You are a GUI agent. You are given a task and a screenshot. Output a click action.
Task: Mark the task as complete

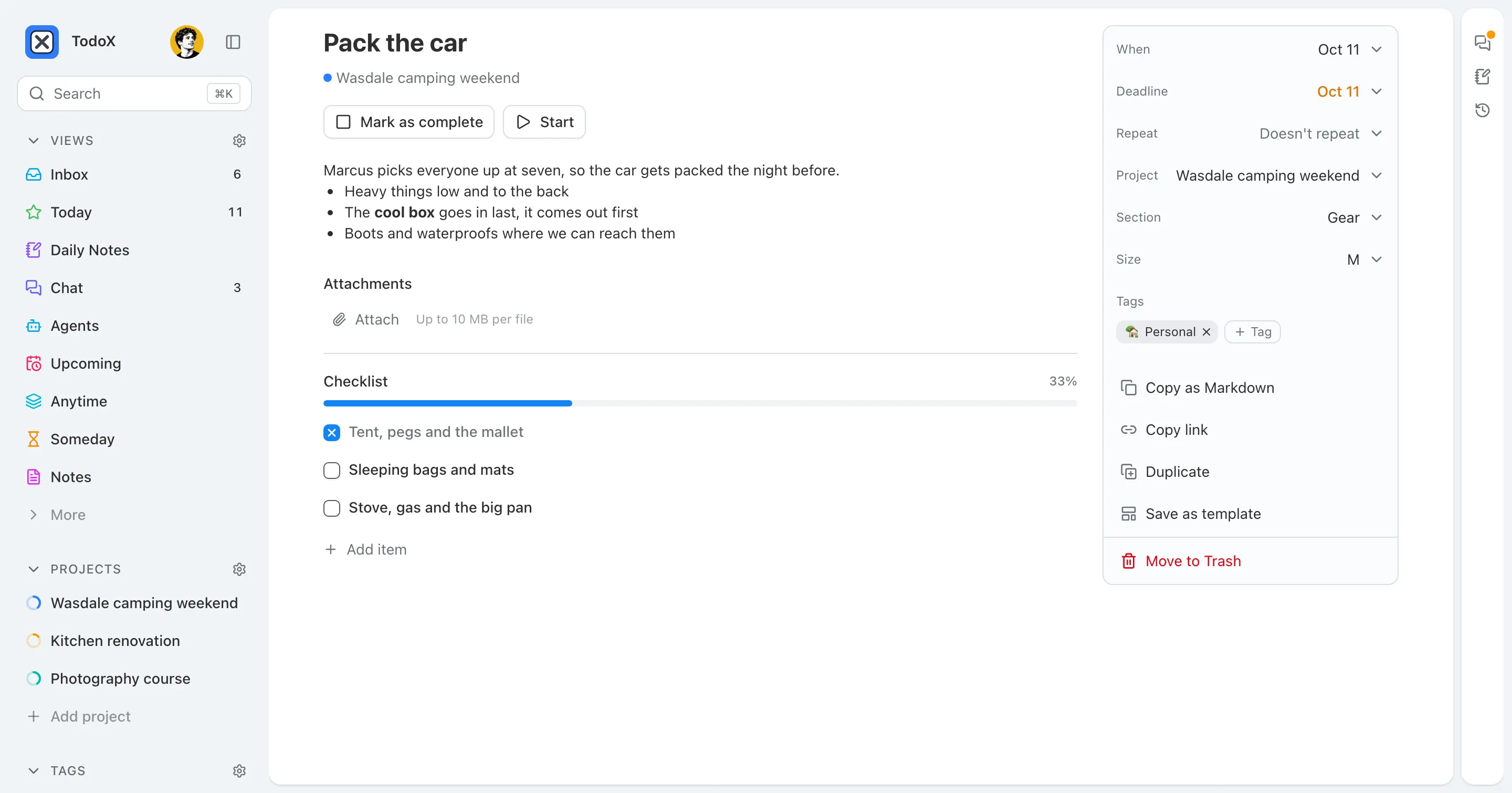pyautogui.click(x=408, y=122)
